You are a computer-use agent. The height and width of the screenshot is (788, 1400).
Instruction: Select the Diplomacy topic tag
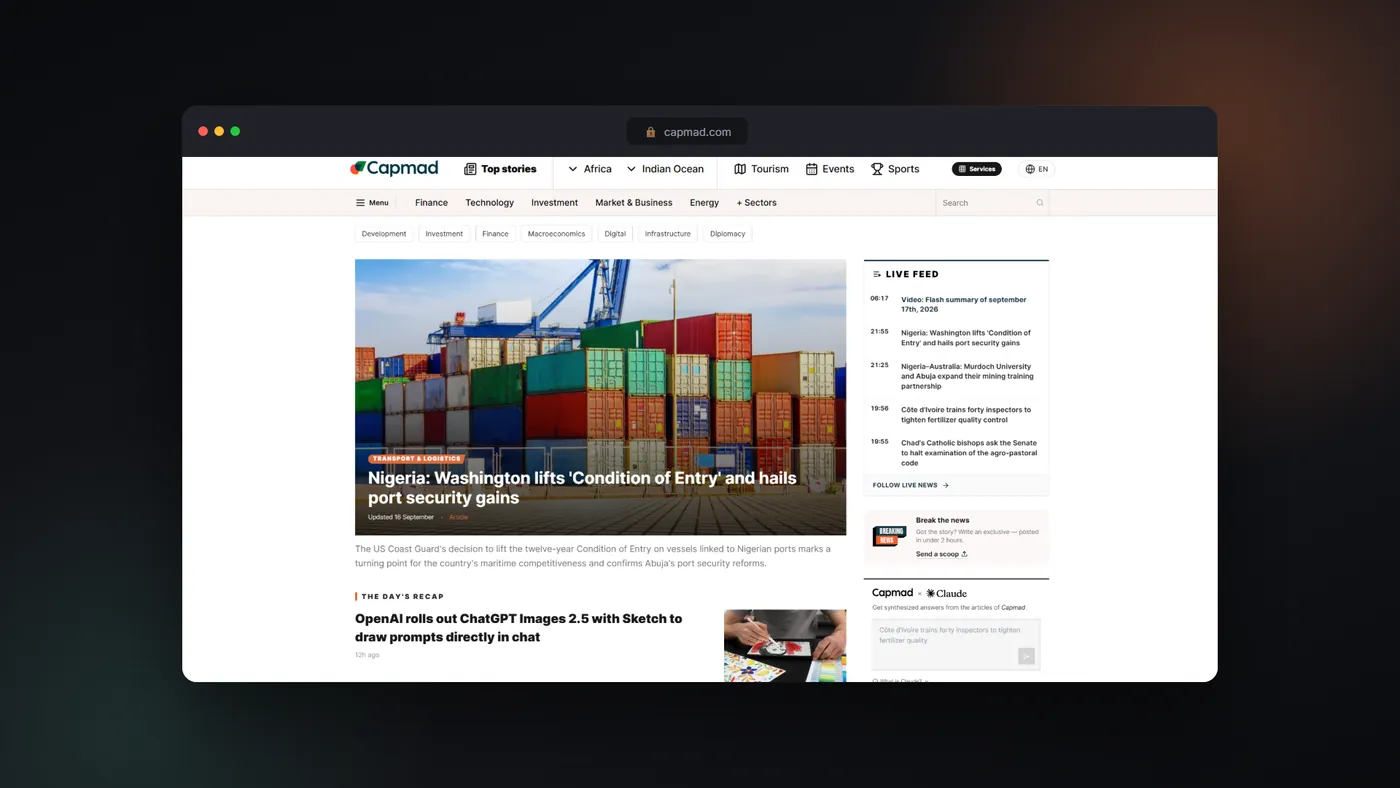[x=728, y=234]
